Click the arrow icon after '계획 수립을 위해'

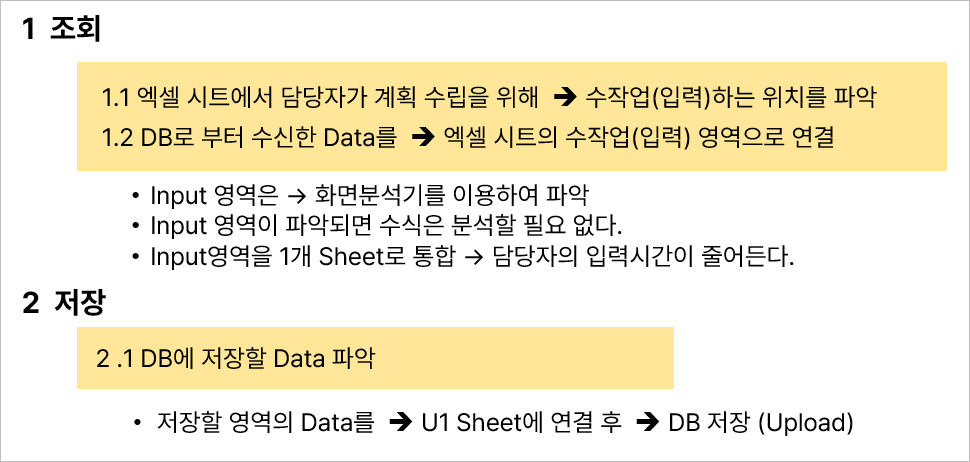[565, 98]
